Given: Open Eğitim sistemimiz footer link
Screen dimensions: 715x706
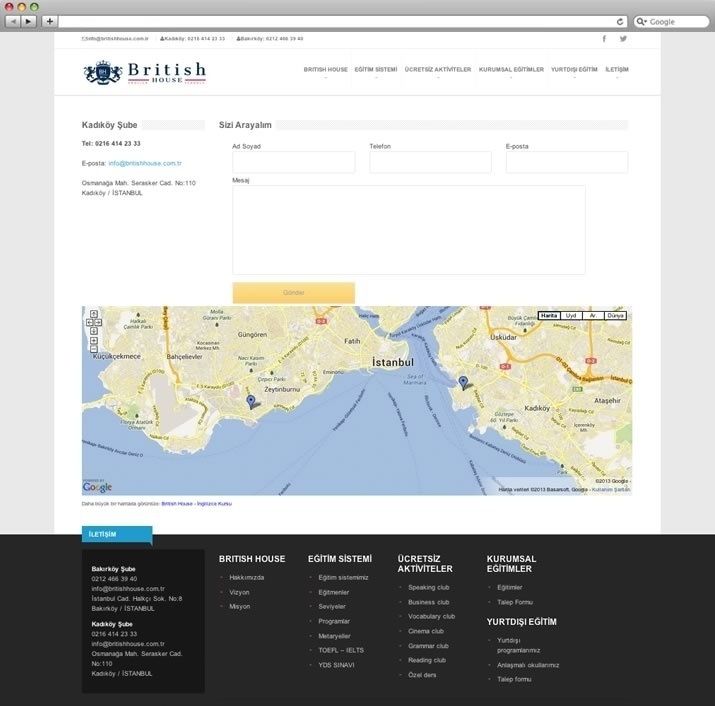Looking at the screenshot, I should point(343,577).
